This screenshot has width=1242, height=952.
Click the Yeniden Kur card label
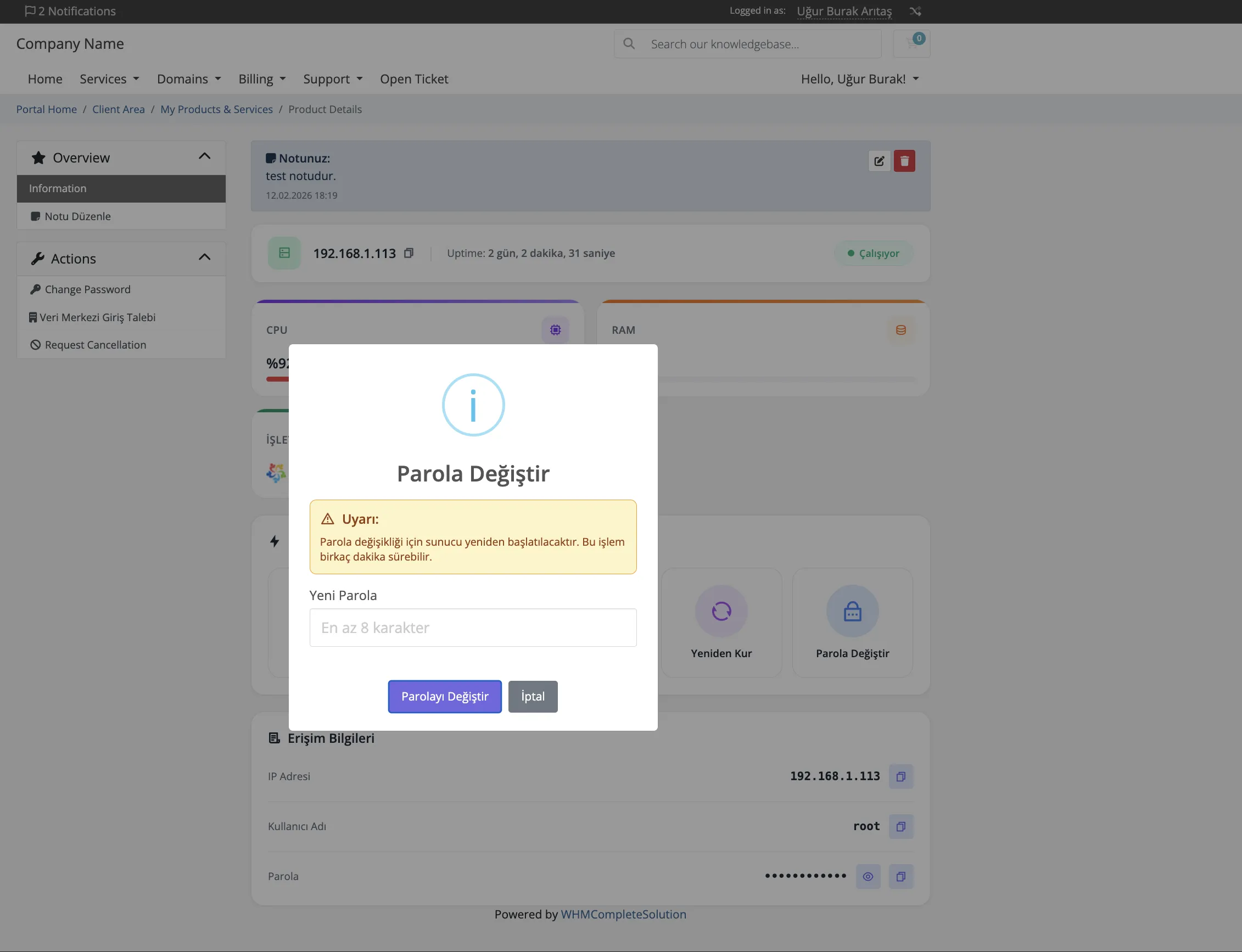pos(721,653)
